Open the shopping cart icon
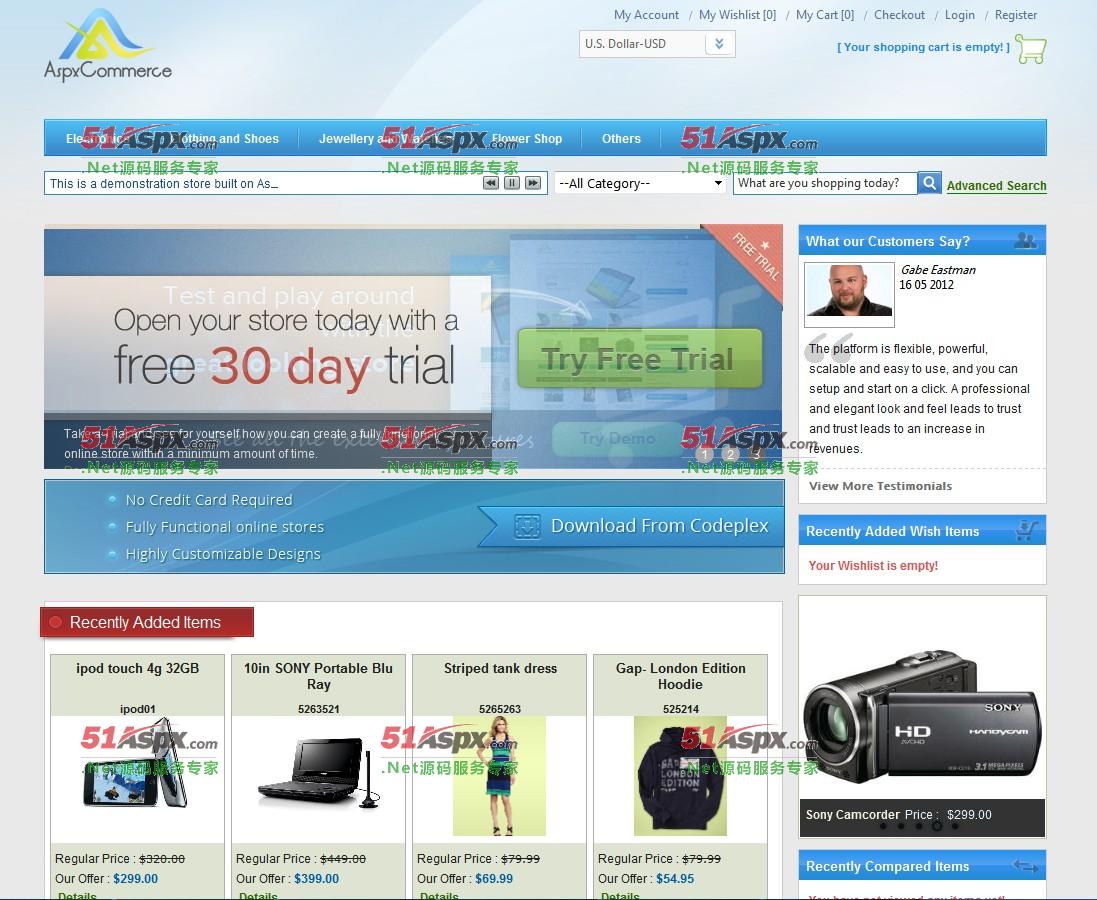Screen dimensions: 1097x900 pos(1031,49)
